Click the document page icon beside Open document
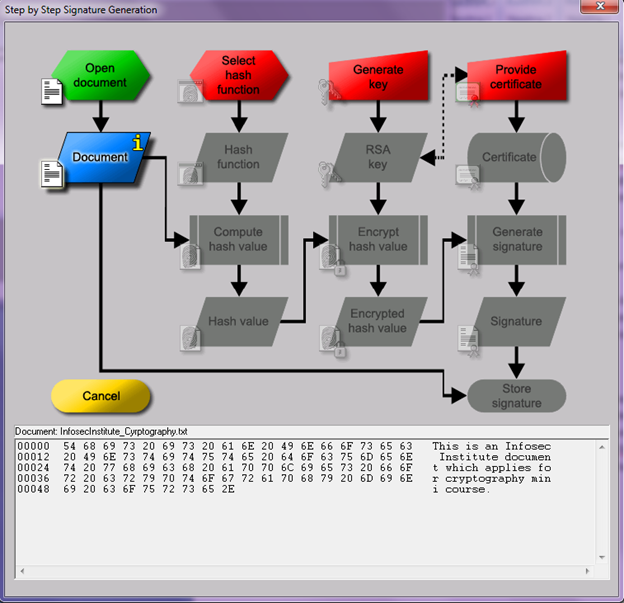 pos(52,92)
